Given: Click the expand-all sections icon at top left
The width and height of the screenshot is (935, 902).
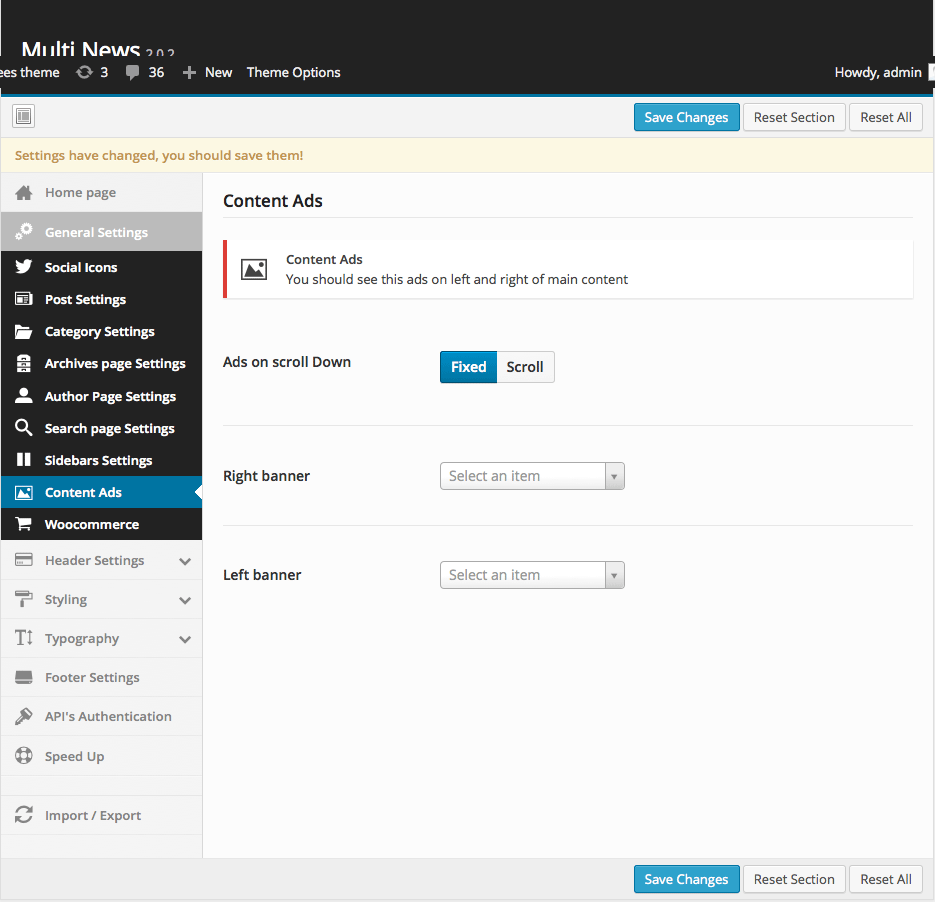Looking at the screenshot, I should click(24, 117).
